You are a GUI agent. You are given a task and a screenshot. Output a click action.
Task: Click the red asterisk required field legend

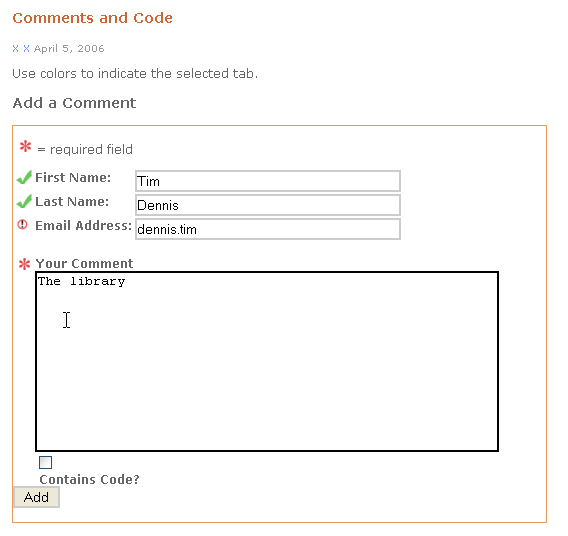tap(25, 147)
